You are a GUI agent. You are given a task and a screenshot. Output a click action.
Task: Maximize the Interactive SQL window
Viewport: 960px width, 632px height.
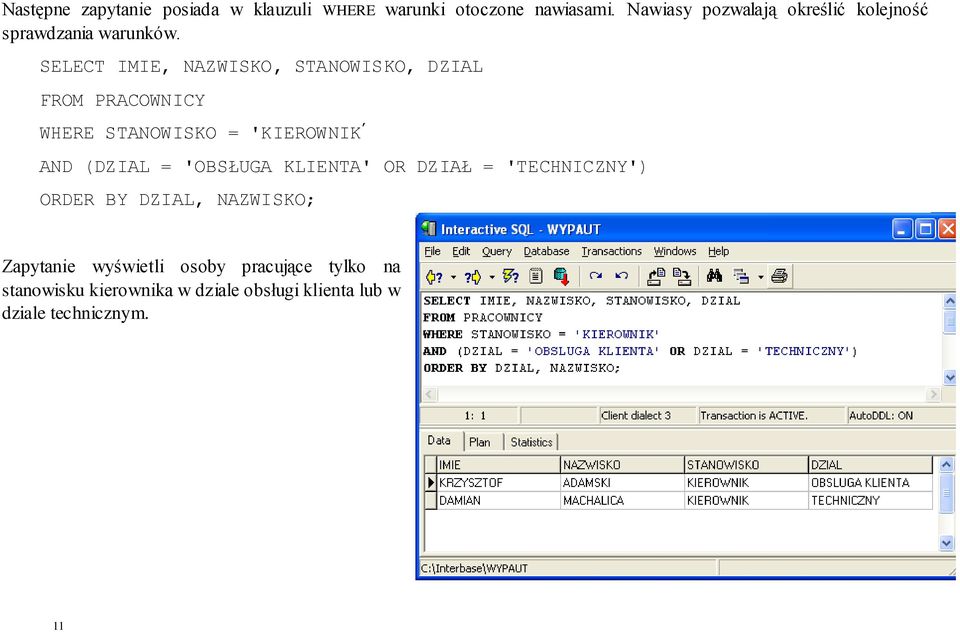[x=926, y=229]
